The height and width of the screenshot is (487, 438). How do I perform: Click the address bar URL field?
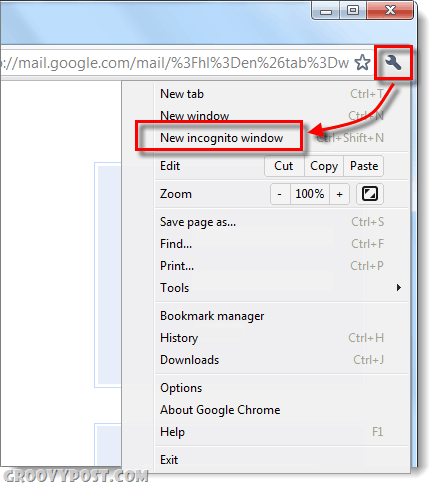(175, 63)
